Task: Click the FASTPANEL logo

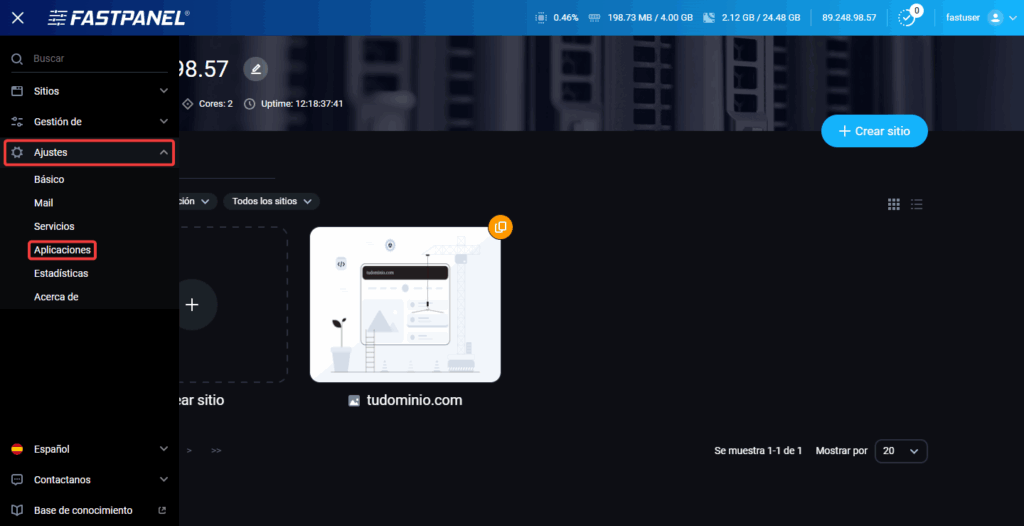Action: 119,18
